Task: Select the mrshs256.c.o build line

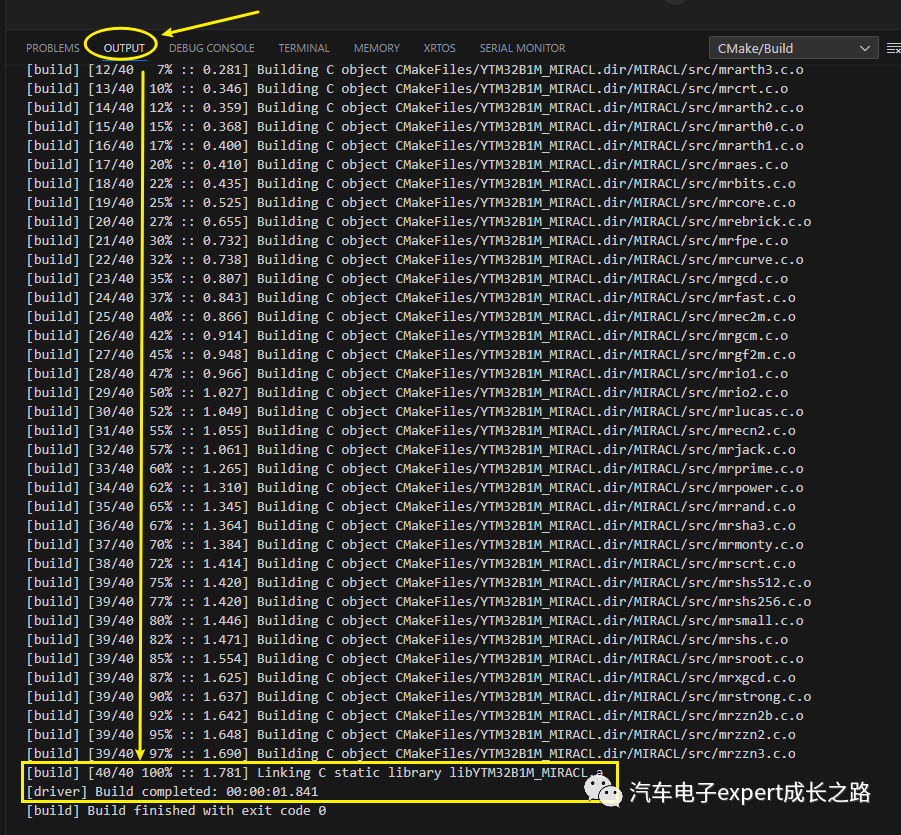Action: click(x=419, y=602)
